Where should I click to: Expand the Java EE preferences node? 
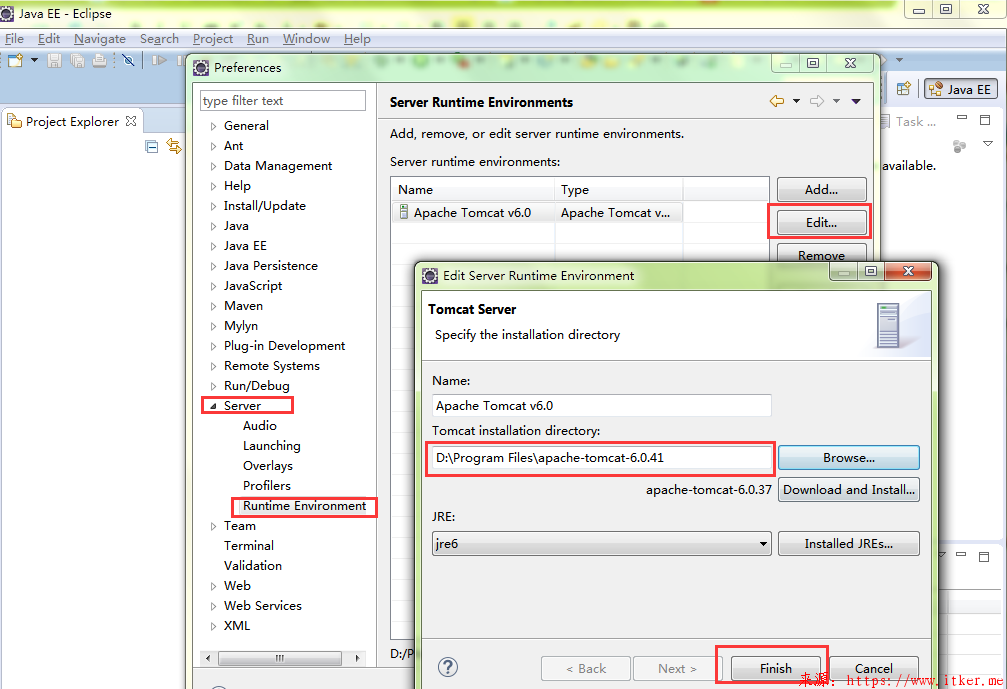click(x=213, y=246)
